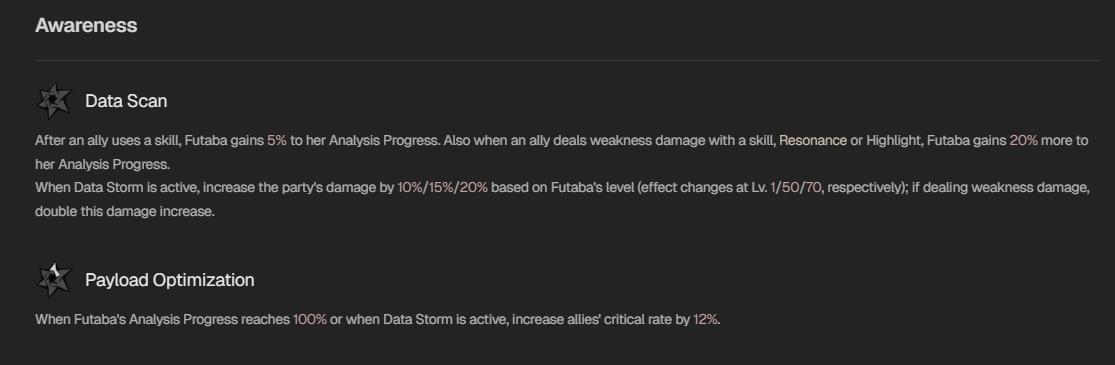The width and height of the screenshot is (1115, 365).
Task: Click the highlighted 5% value
Action: (277, 141)
